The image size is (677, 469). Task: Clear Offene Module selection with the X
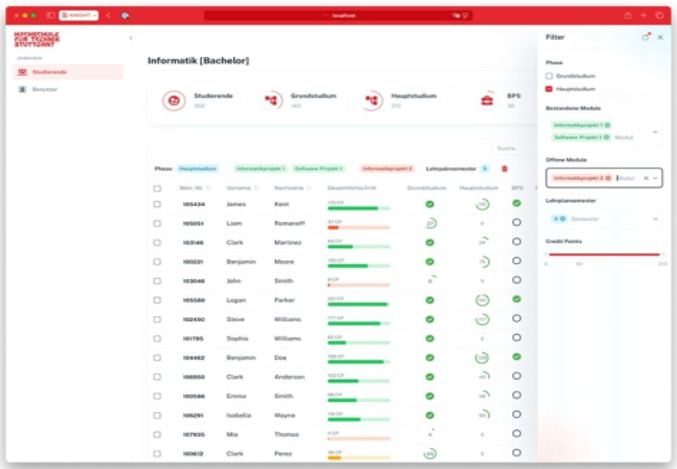pos(646,178)
